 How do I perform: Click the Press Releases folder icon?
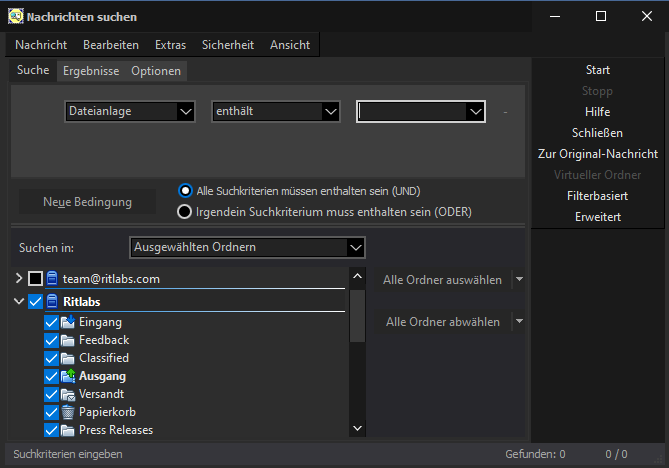pos(68,430)
